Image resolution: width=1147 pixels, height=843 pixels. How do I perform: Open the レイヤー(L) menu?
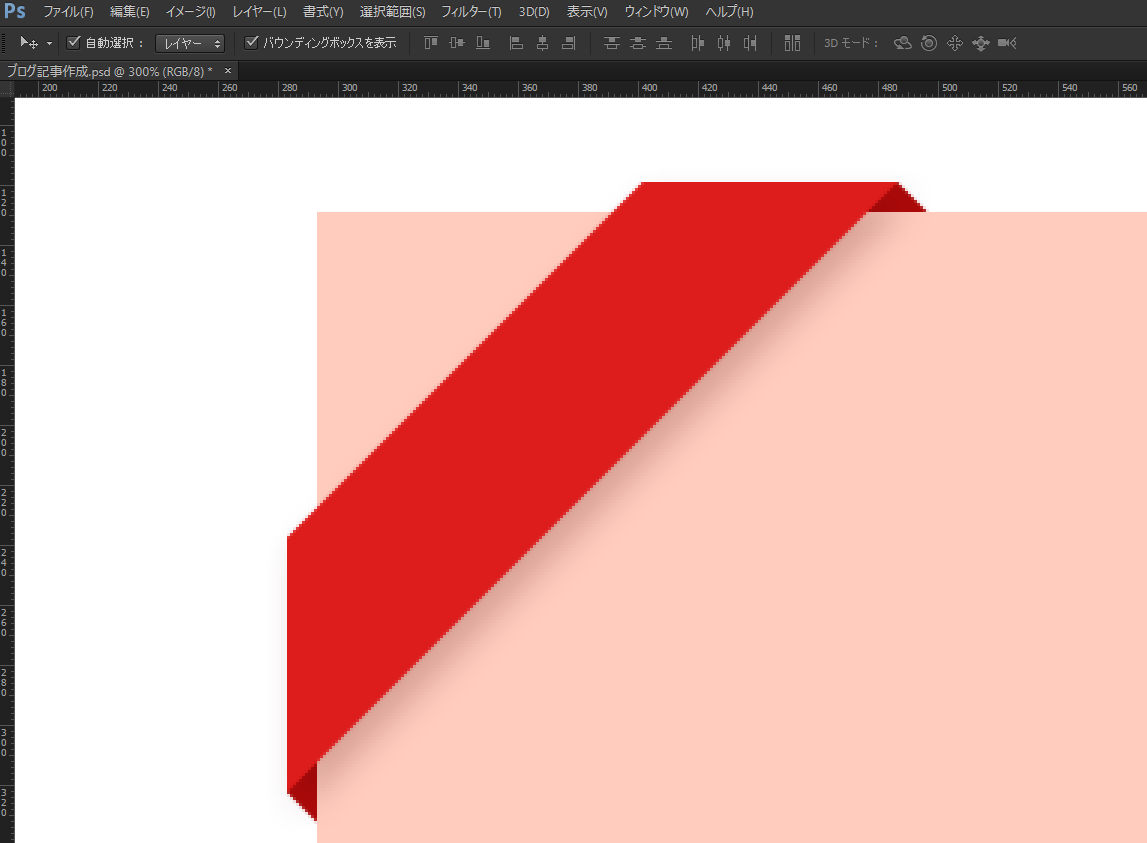(259, 12)
